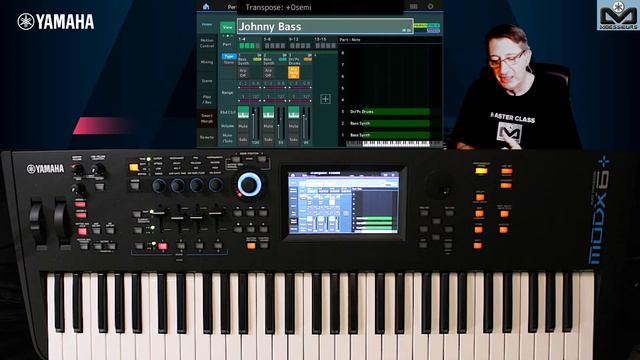Add a new part with the plus icon
The height and width of the screenshot is (360, 640).
coord(325,99)
